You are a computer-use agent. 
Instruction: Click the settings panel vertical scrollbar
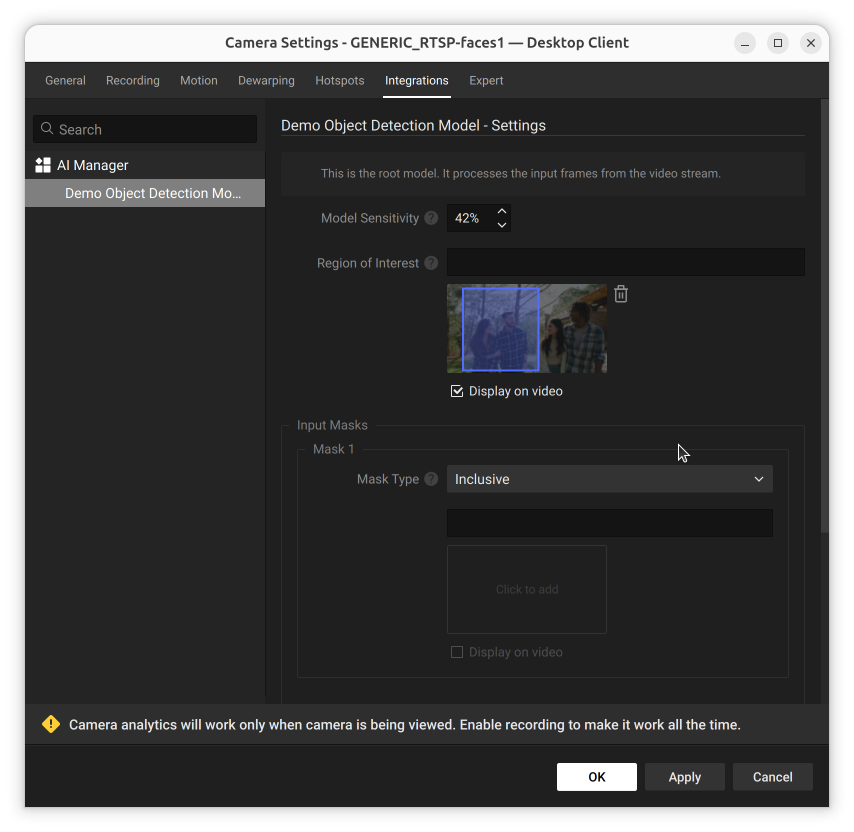pos(825,316)
